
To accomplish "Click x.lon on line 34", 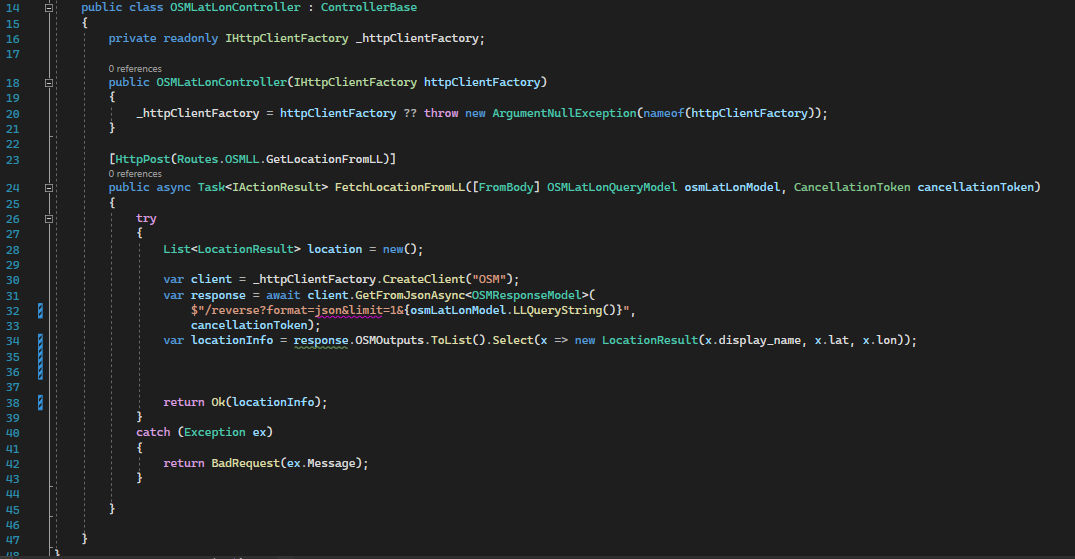I will tap(880, 340).
